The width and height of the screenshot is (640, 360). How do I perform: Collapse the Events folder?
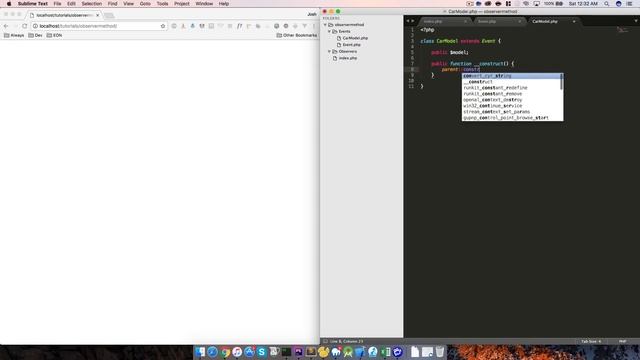pyautogui.click(x=329, y=31)
